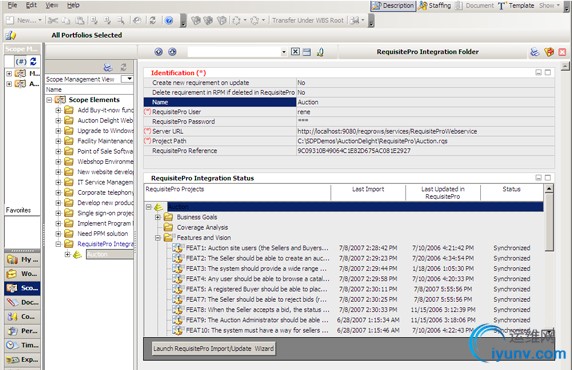Click the blue help question mark icon
Viewport: 572px width, 370px height.
(x=169, y=20)
